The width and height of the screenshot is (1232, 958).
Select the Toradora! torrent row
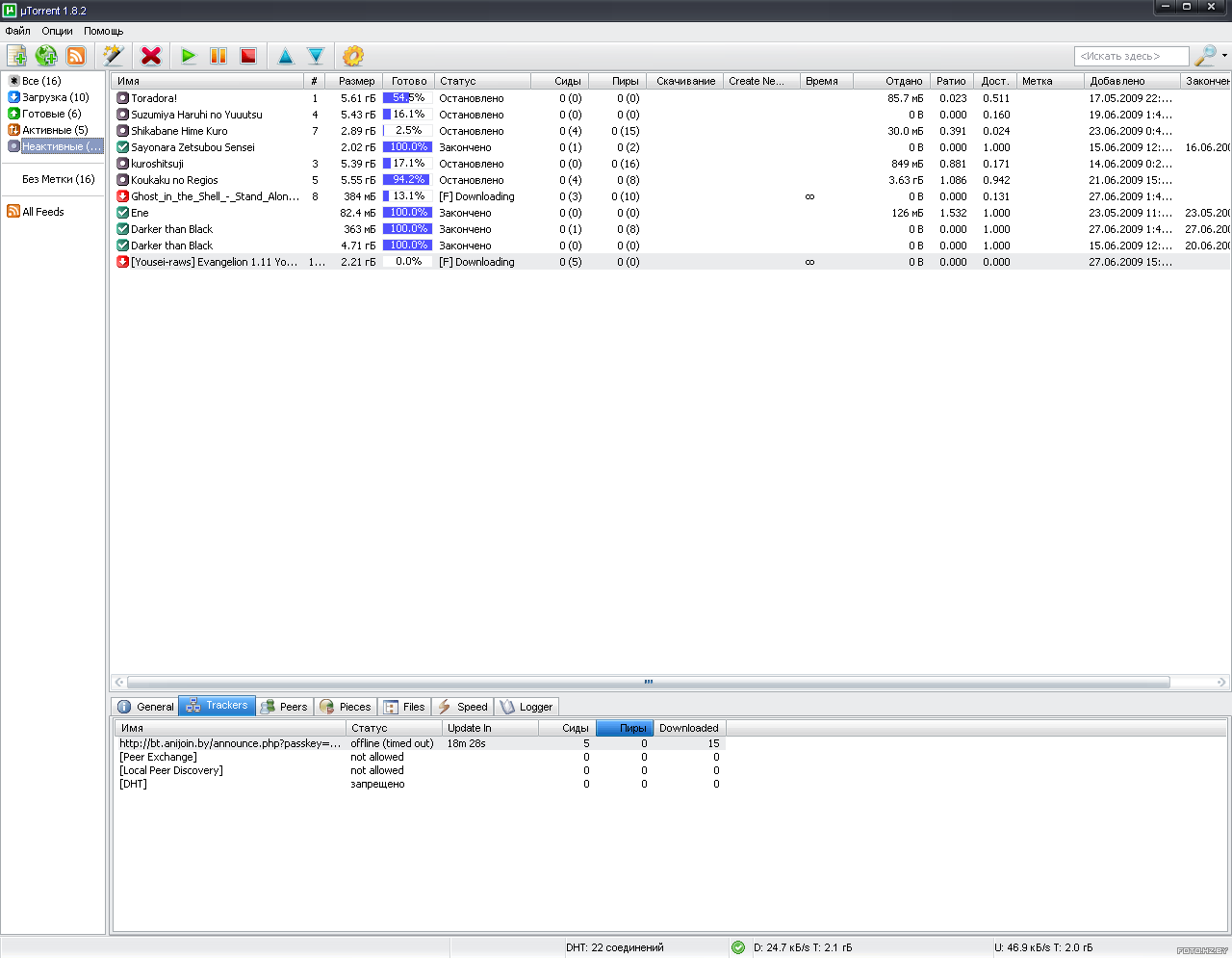pyautogui.click(x=670, y=98)
